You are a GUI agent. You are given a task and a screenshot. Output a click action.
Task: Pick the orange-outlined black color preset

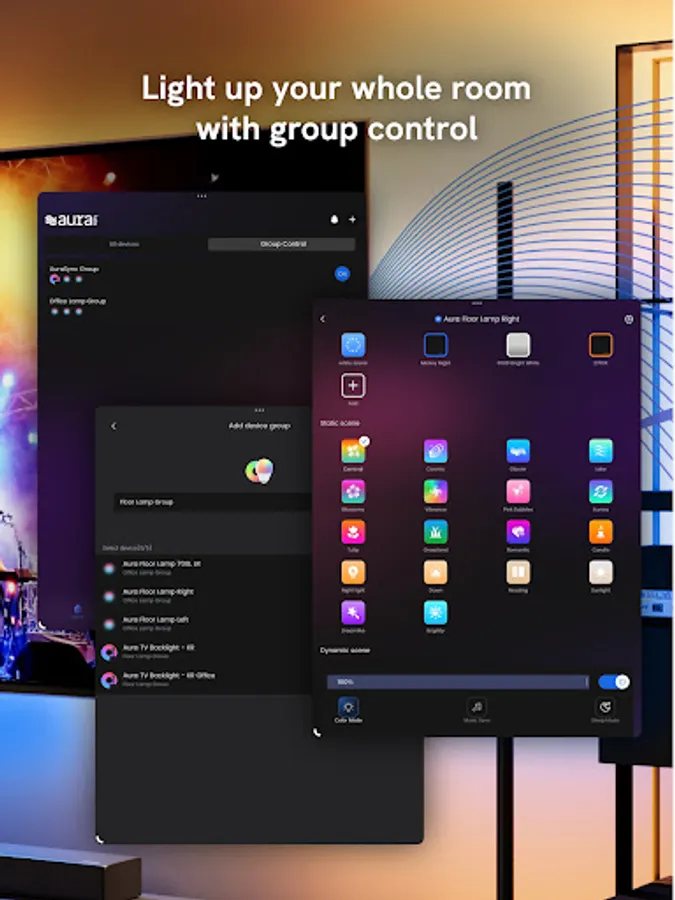point(600,345)
